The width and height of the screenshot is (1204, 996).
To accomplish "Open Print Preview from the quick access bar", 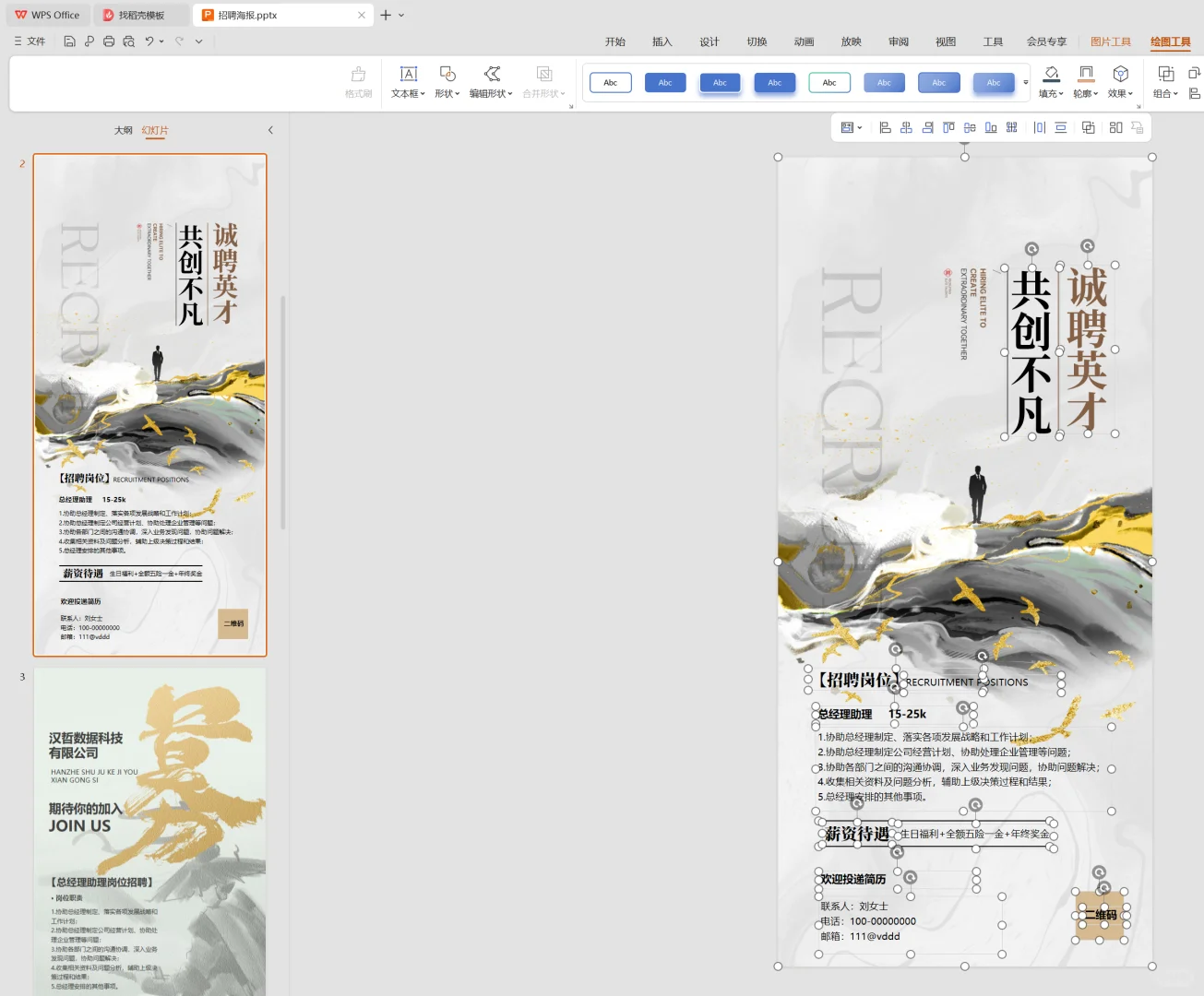I will pos(128,41).
